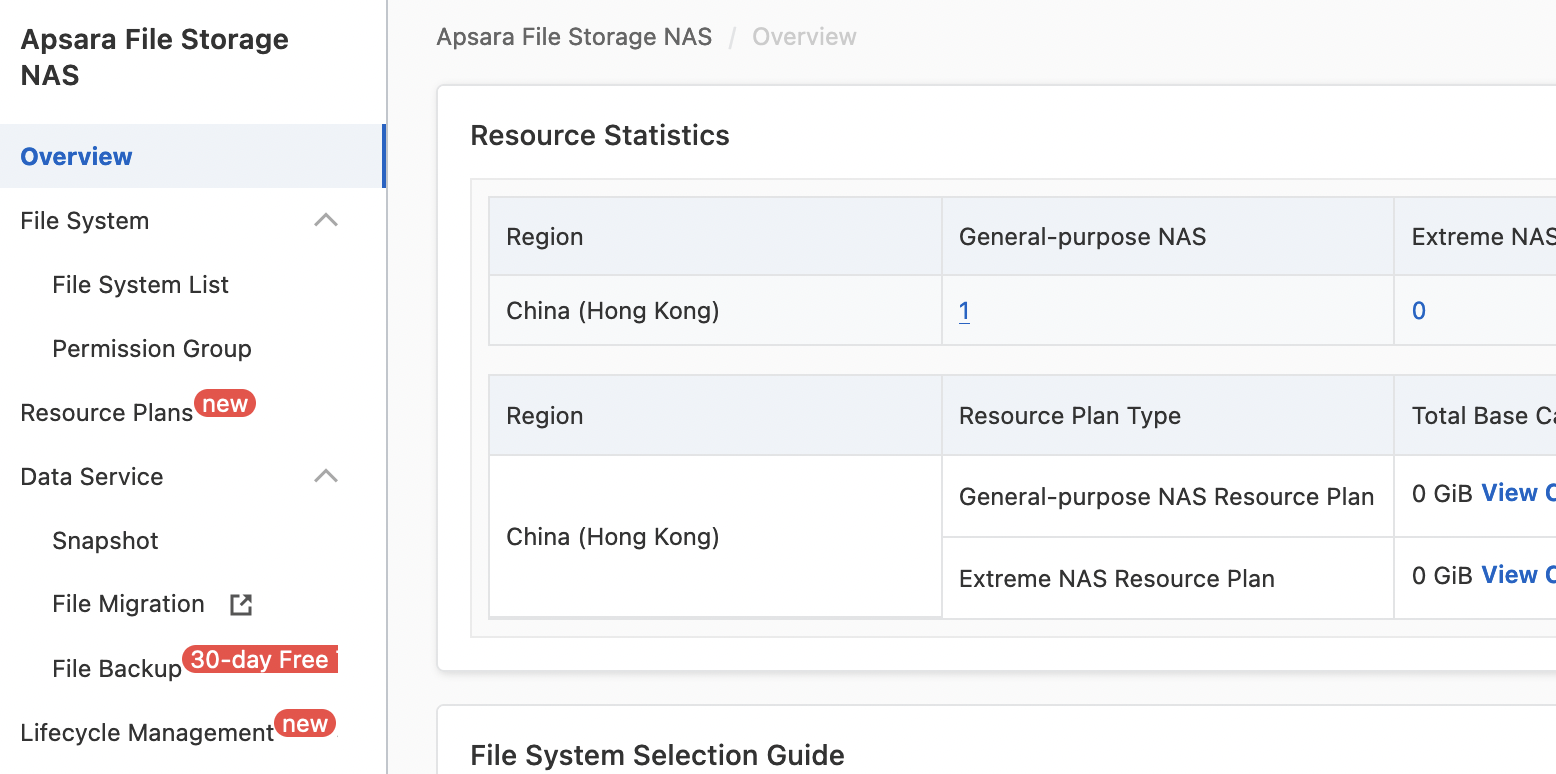The image size is (1556, 774).
Task: Open Extreme NAS count link 0
Action: point(1418,311)
